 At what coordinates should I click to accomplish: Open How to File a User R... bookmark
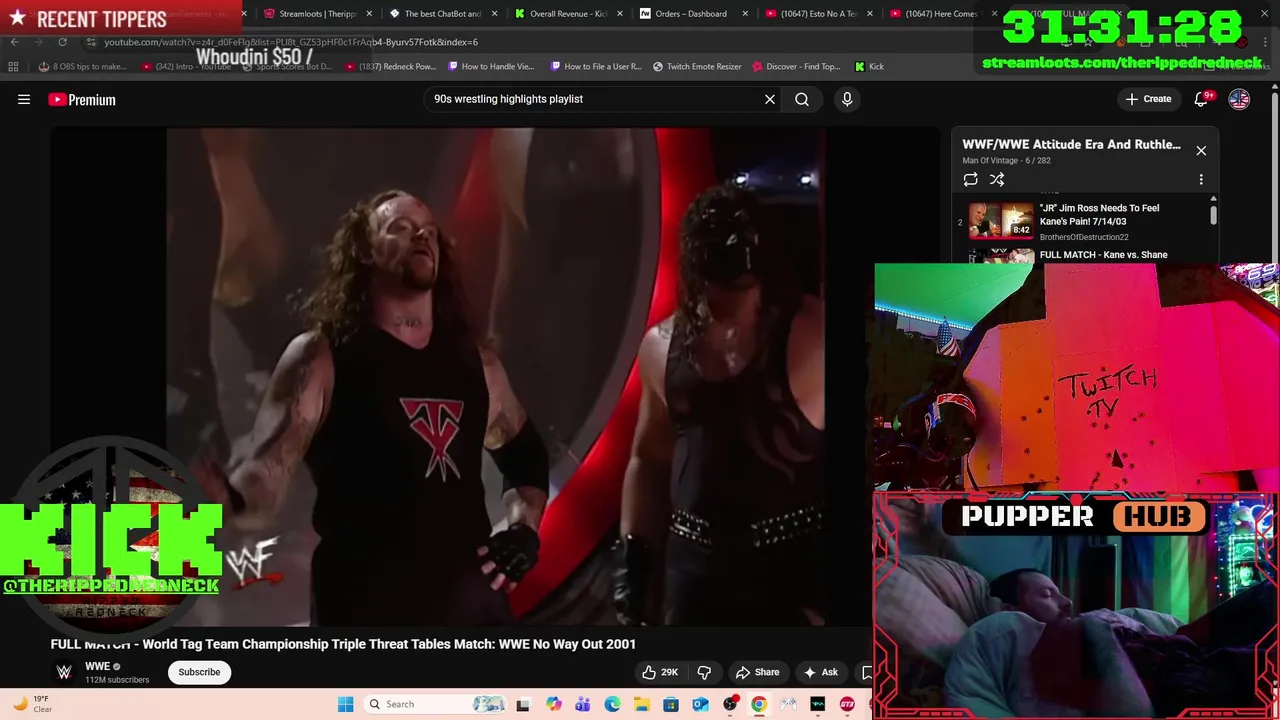click(x=596, y=67)
